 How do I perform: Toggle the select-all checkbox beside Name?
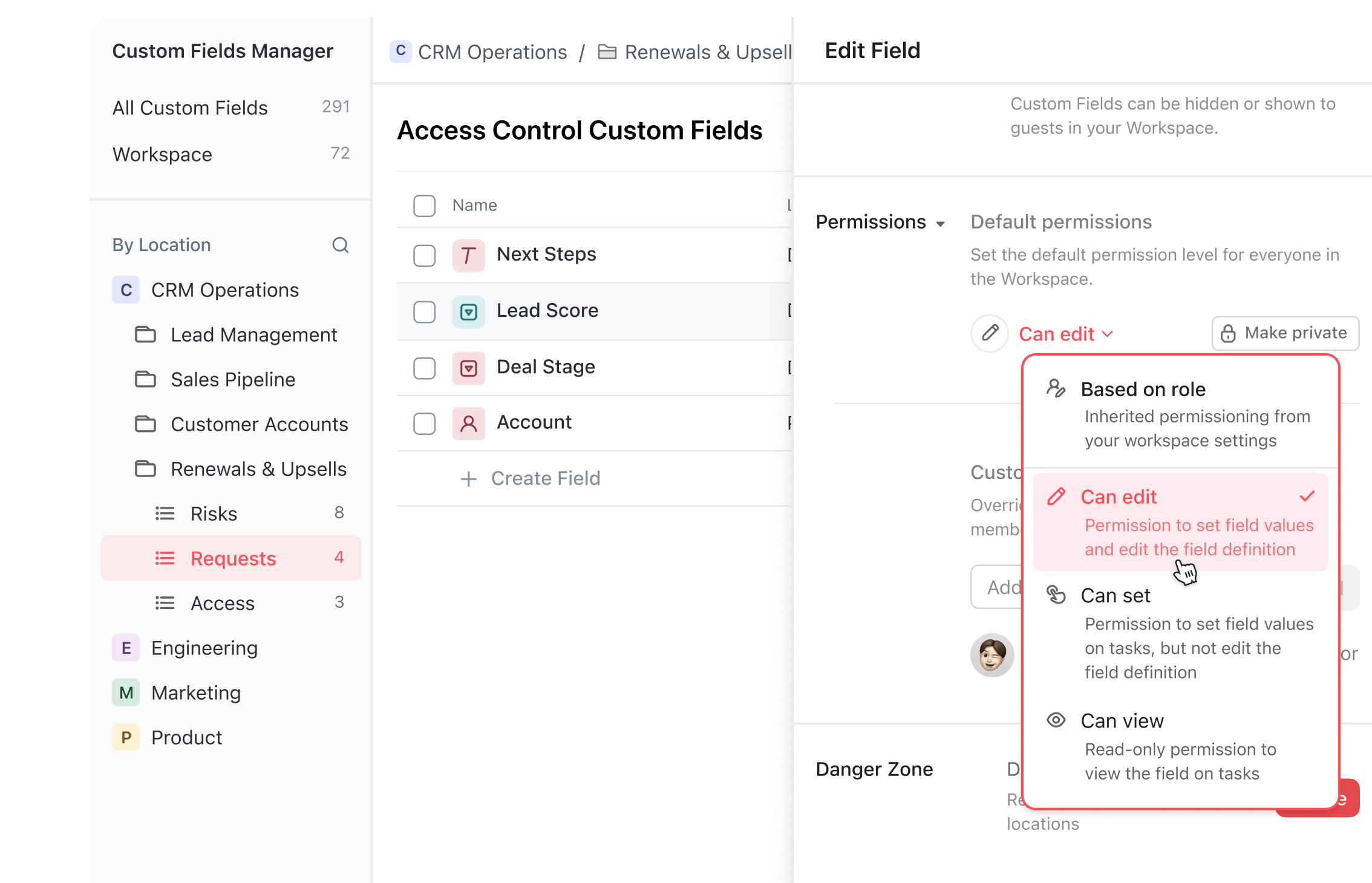pyautogui.click(x=424, y=206)
